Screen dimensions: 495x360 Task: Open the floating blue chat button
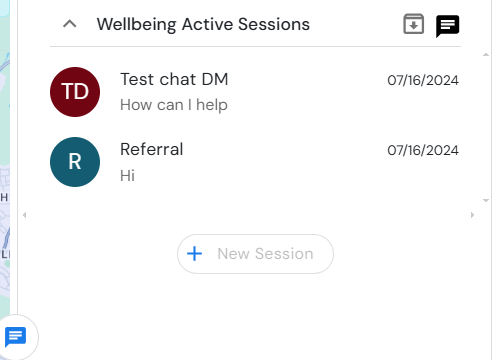click(x=16, y=337)
